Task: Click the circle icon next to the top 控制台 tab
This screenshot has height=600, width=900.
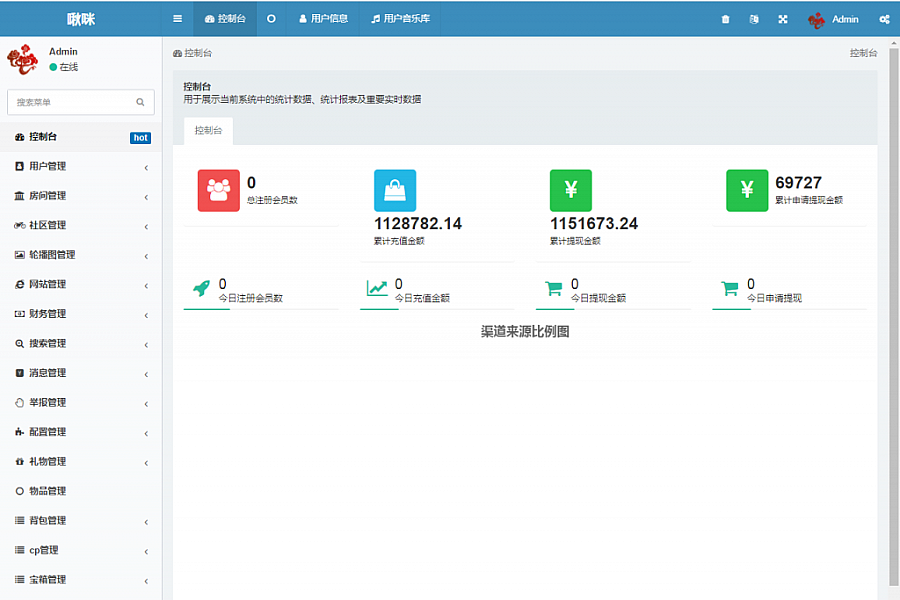Action: [271, 18]
